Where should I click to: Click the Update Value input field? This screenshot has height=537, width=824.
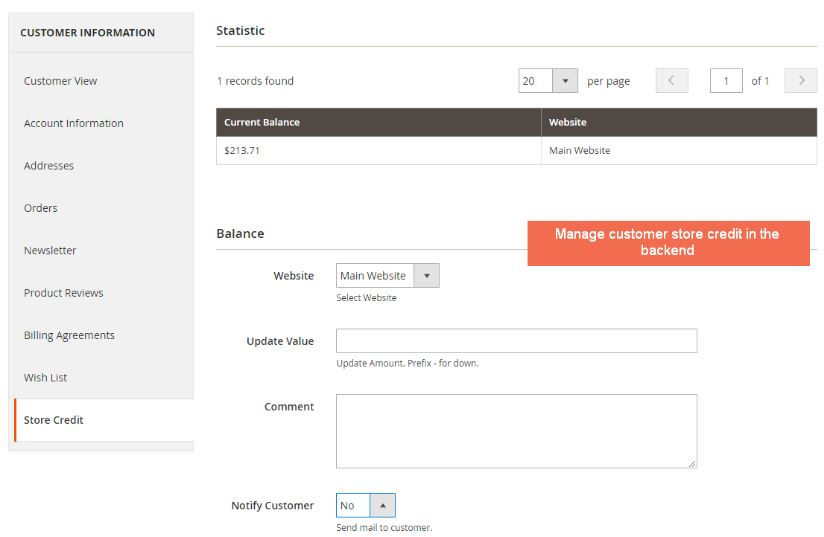(516, 341)
